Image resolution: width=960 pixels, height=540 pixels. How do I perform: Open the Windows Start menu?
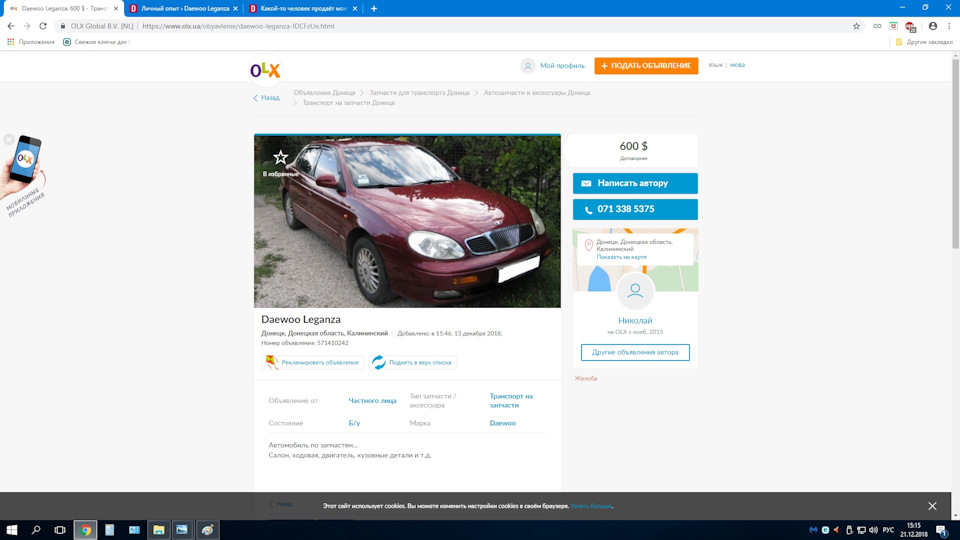coord(12,530)
